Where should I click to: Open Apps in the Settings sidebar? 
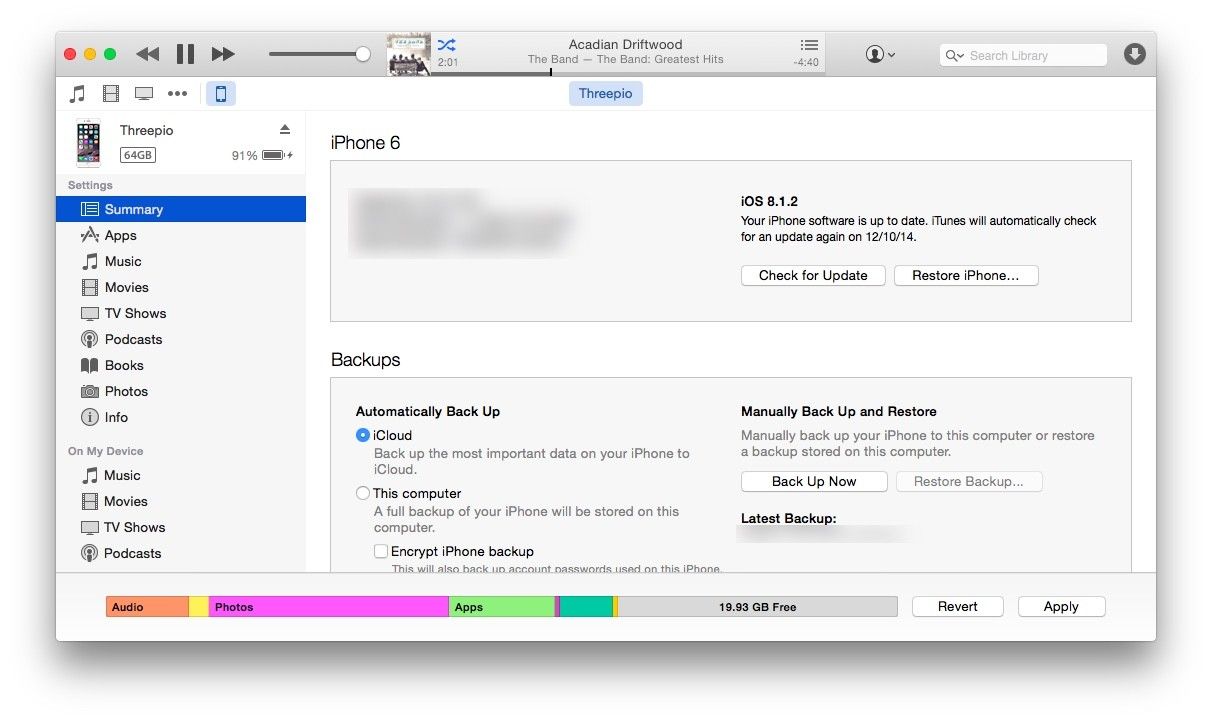click(120, 235)
